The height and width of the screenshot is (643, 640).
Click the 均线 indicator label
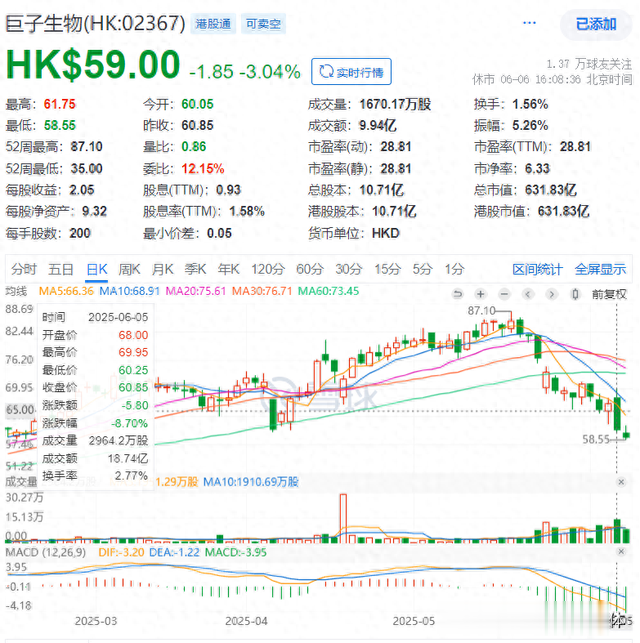(16, 291)
